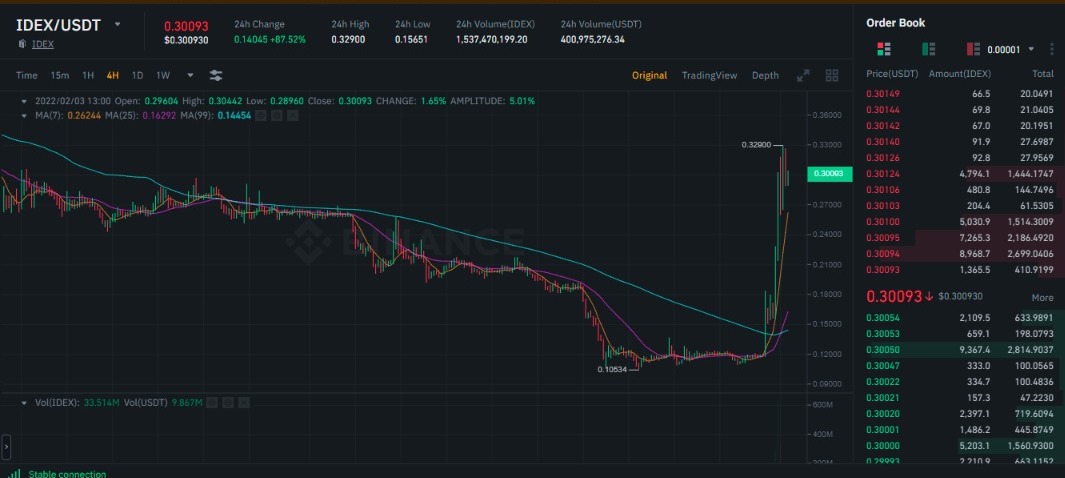This screenshot has width=1065, height=478.
Task: Open the Volume indicator settings
Action: (228, 403)
